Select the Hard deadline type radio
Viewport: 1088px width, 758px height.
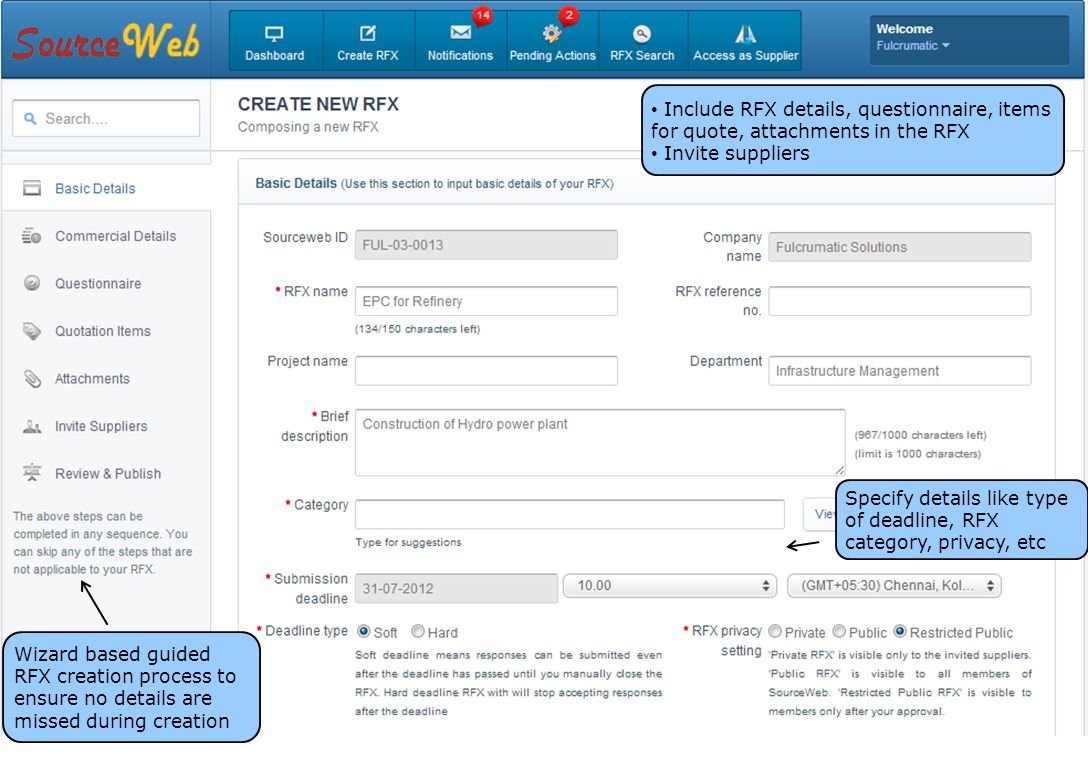pyautogui.click(x=418, y=631)
